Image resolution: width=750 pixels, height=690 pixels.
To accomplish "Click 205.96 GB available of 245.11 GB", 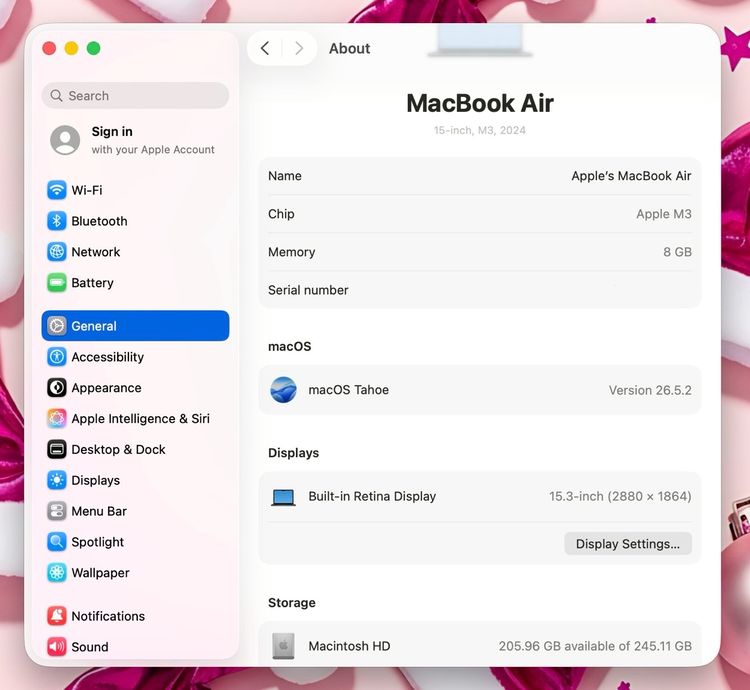I will pyautogui.click(x=595, y=646).
